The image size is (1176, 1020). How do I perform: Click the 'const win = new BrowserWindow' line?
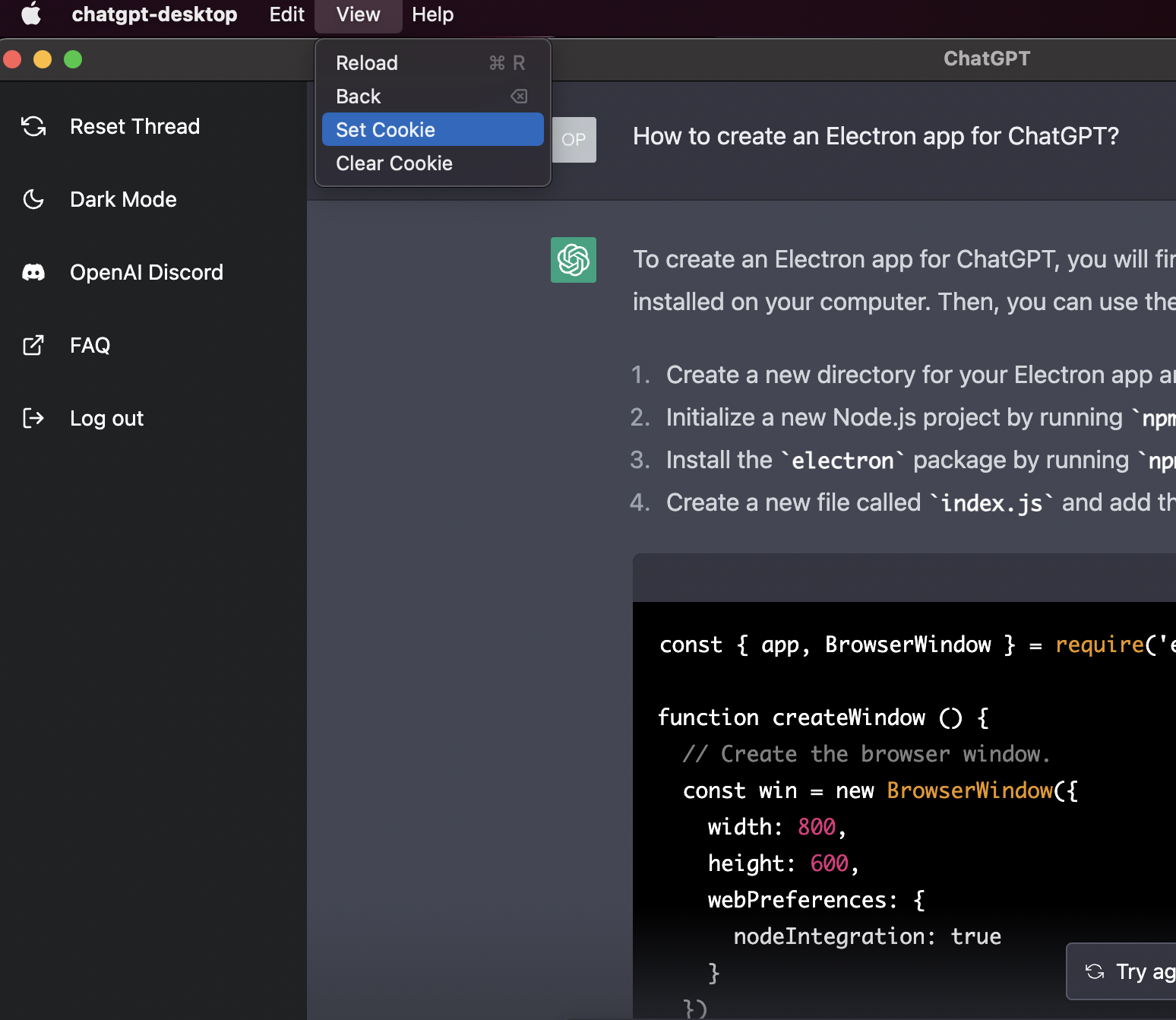(880, 790)
